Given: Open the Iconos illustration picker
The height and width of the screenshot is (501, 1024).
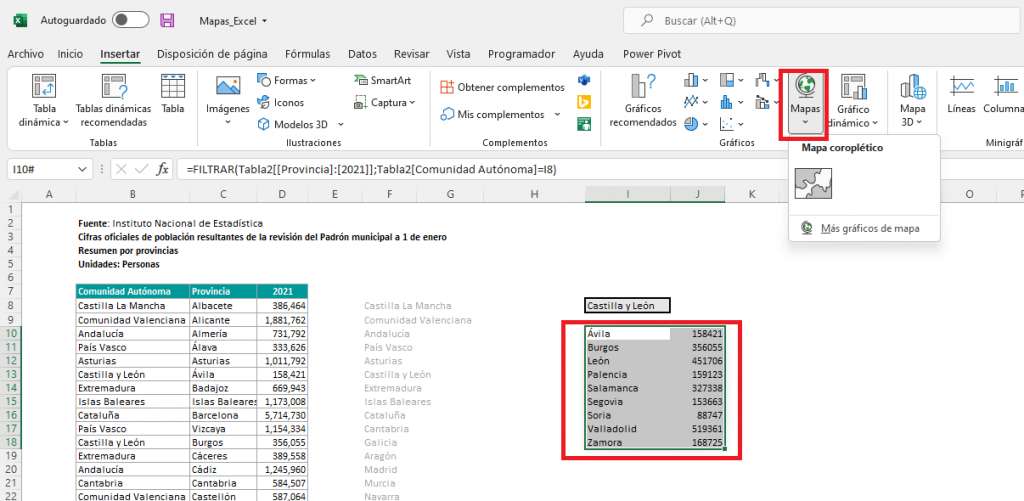Looking at the screenshot, I should click(282, 102).
